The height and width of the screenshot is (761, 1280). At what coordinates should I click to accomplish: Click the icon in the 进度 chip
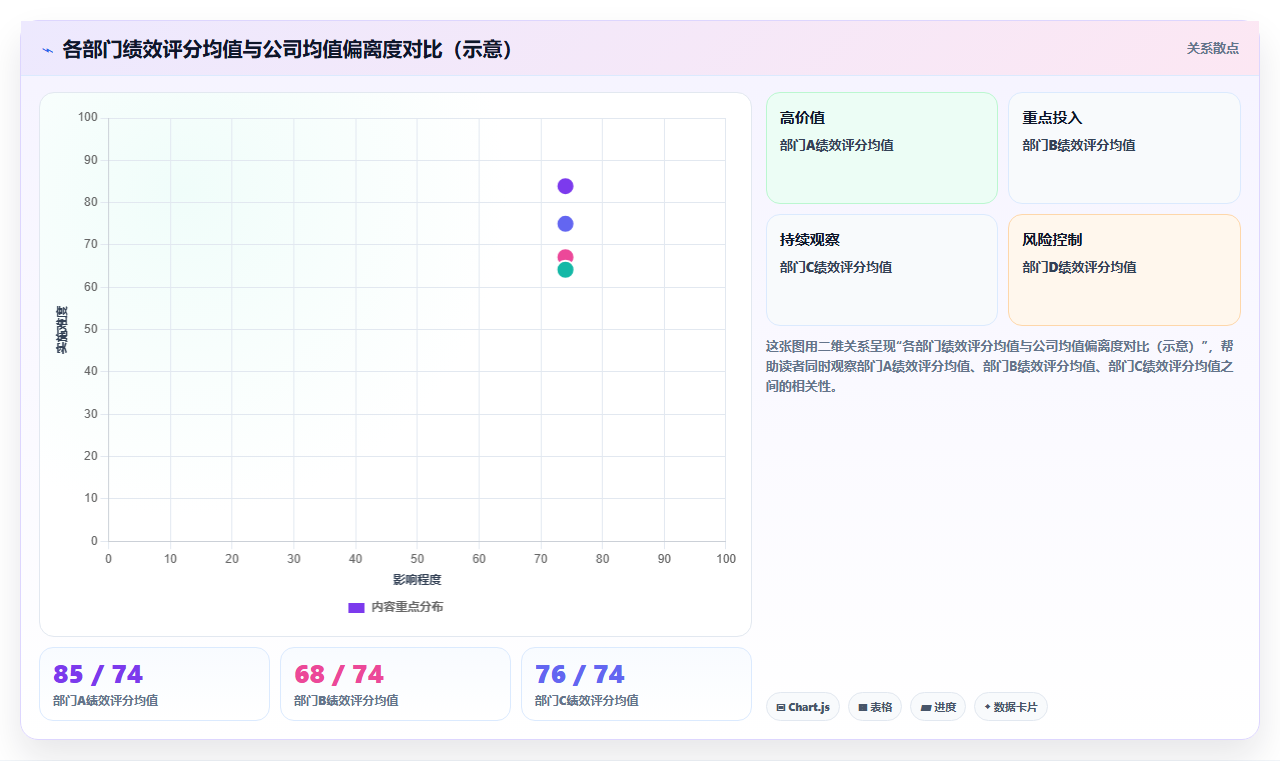(926, 707)
